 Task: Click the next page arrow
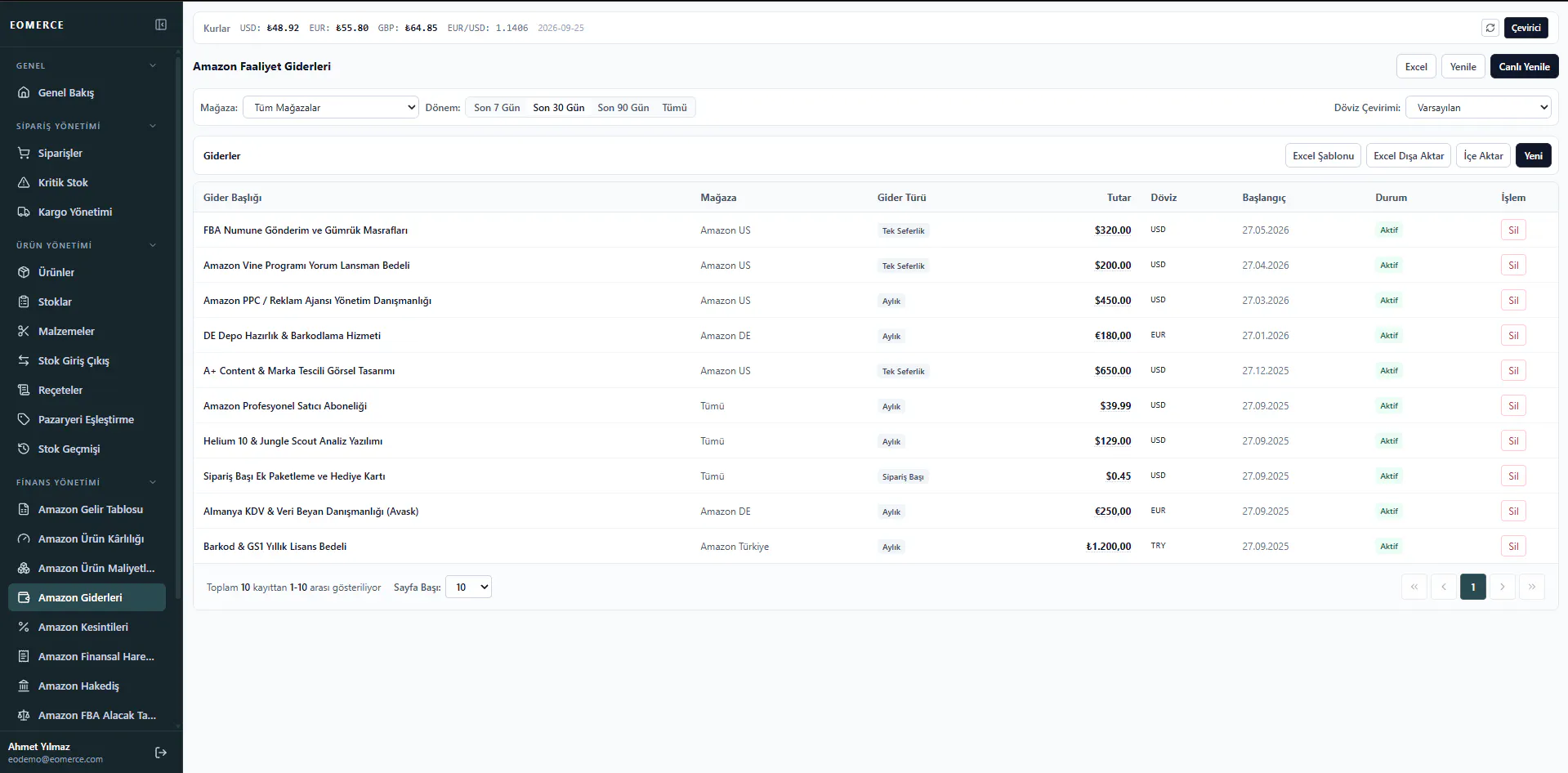[1503, 587]
